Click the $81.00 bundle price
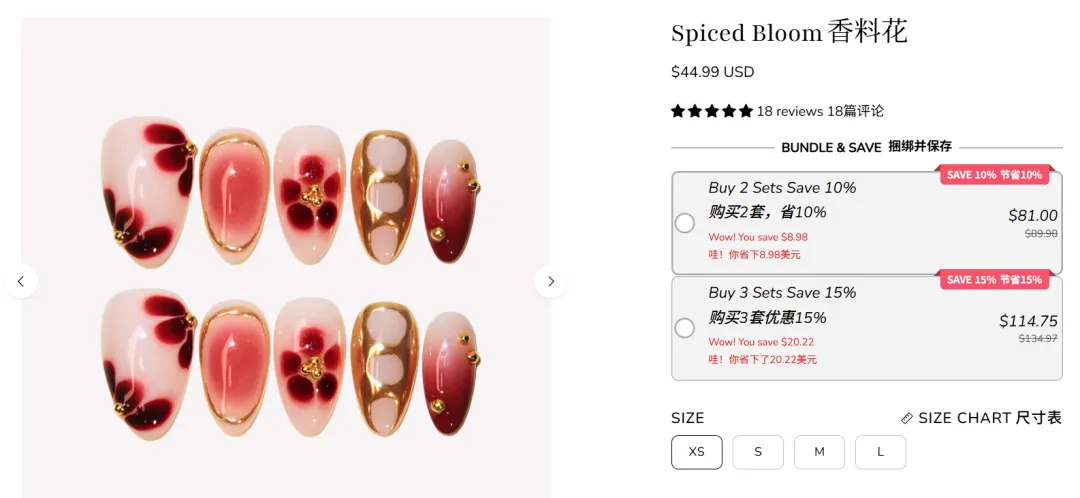1080x498 pixels. [1032, 215]
